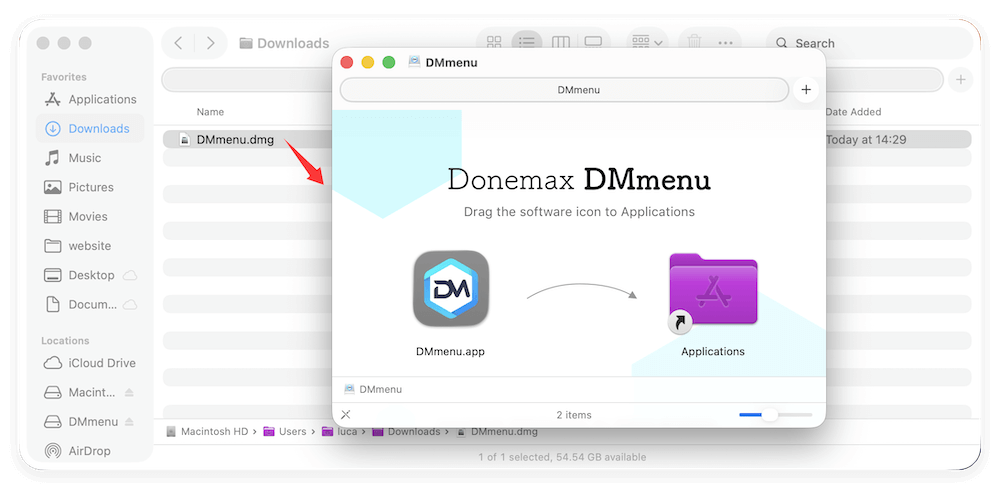The width and height of the screenshot is (1000, 489).
Task: Click Macintosh HD in the path bar
Action: coord(207,432)
